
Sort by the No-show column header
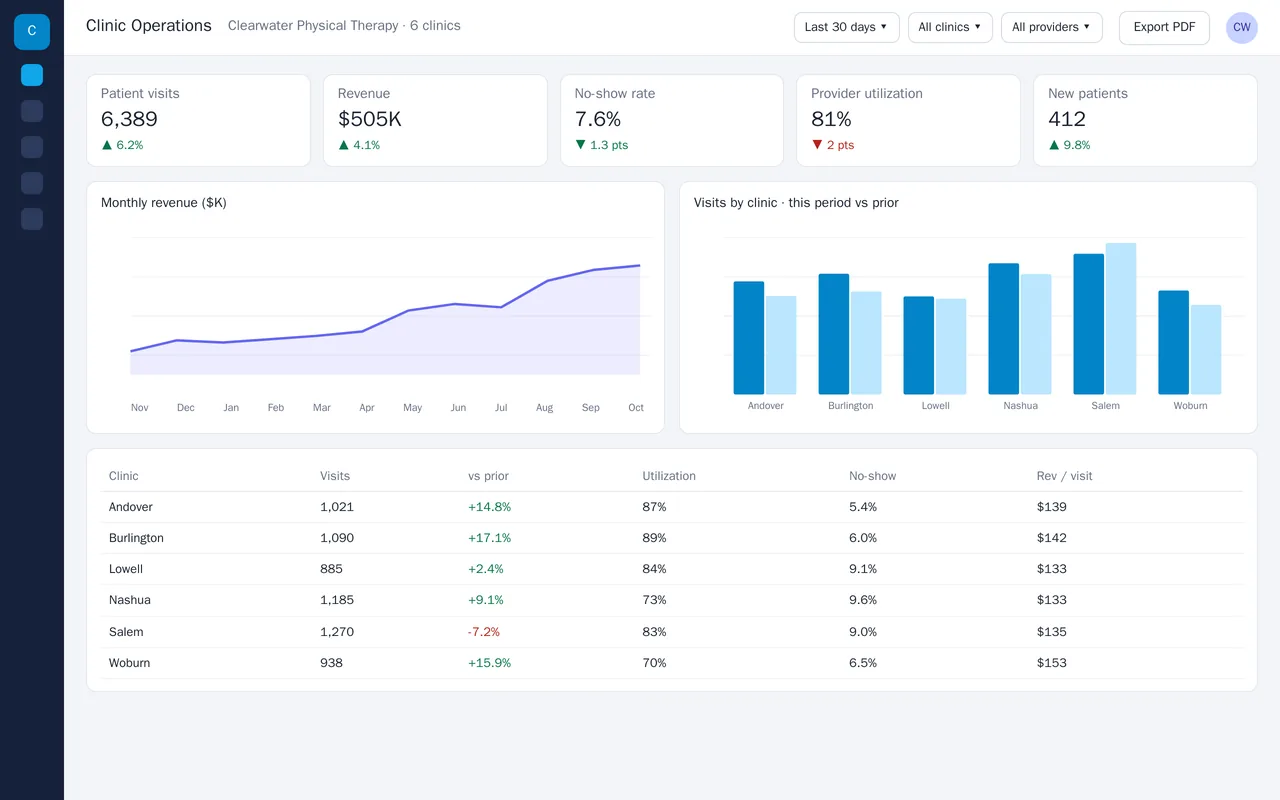tap(873, 476)
